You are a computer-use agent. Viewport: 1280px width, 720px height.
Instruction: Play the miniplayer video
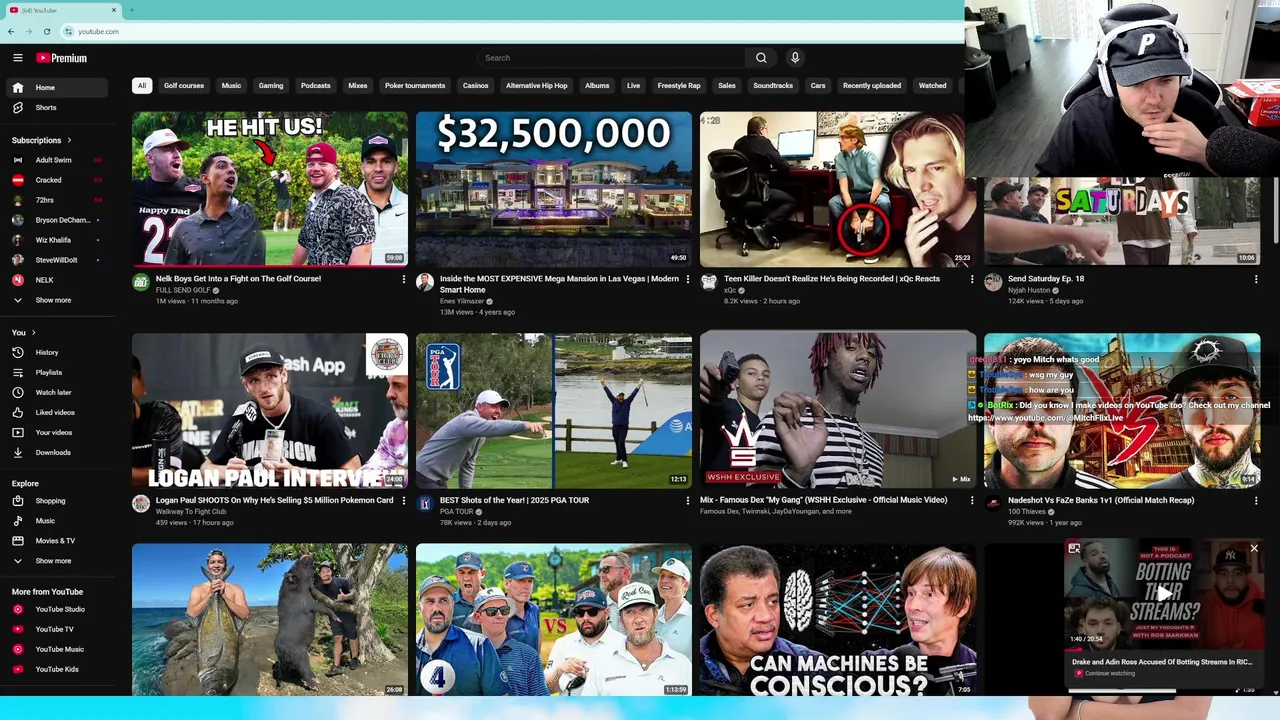click(x=1162, y=595)
